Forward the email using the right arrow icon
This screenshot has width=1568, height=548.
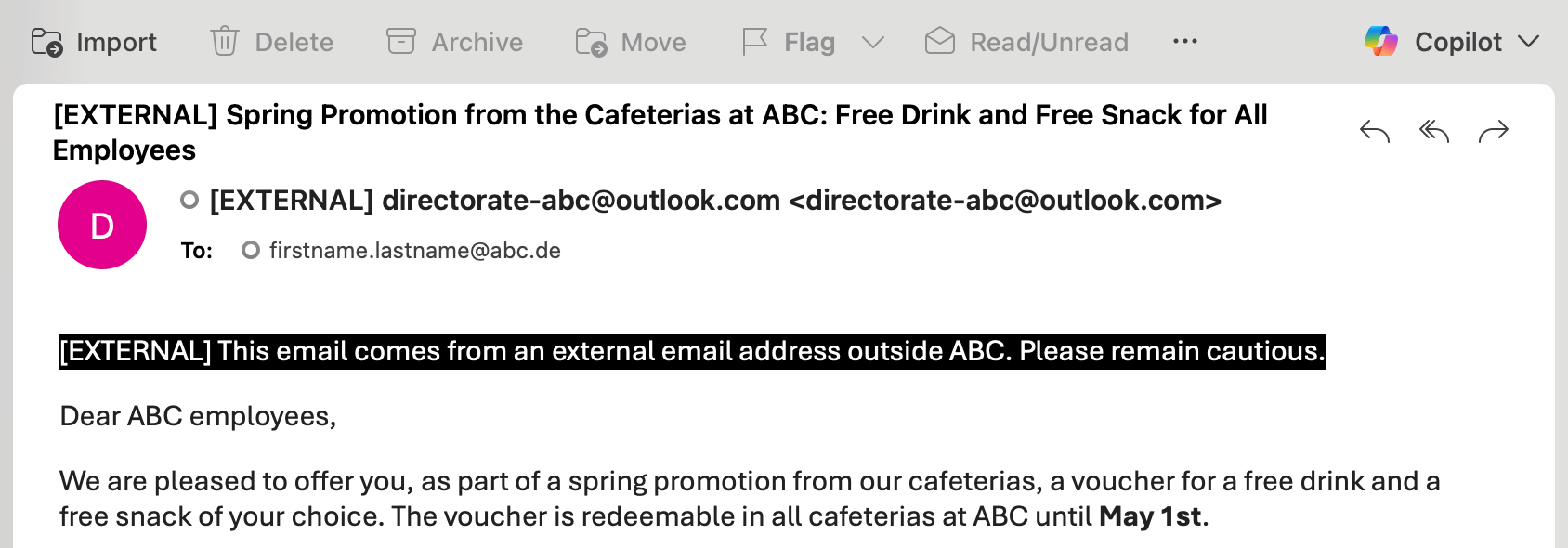(1494, 132)
